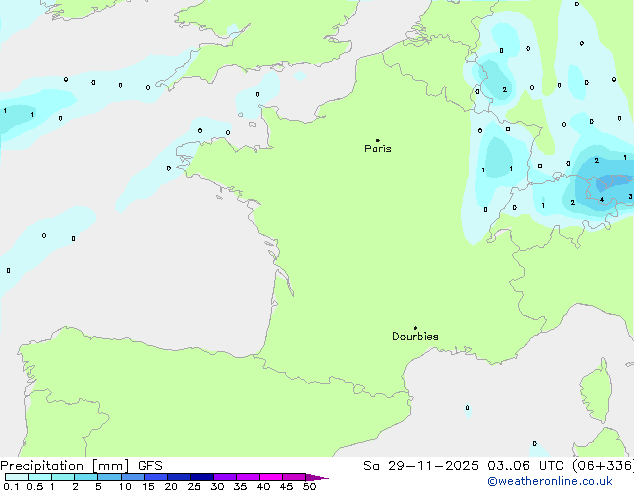Pick the 10–15 mm legend color swatch
Screen dimensions: 634x490
pos(132,477)
